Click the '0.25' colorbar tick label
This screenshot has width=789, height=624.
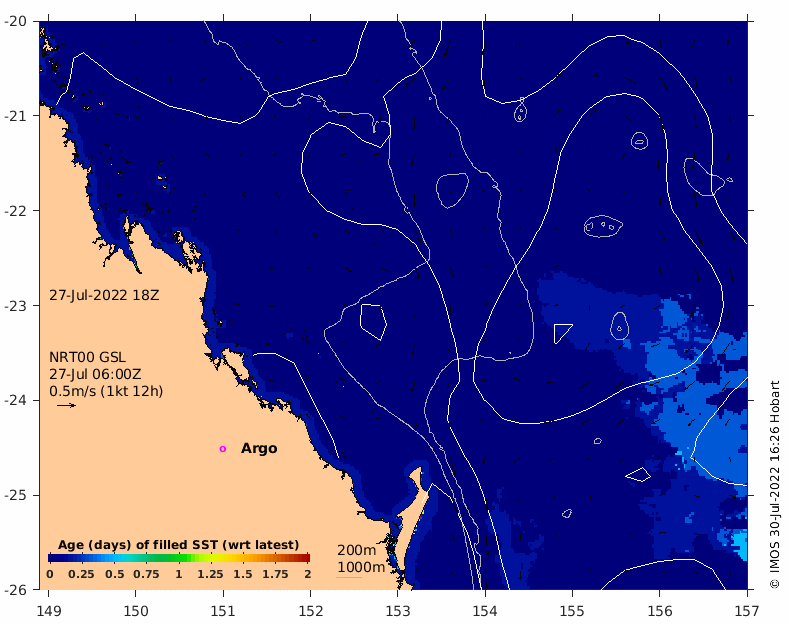tap(81, 574)
